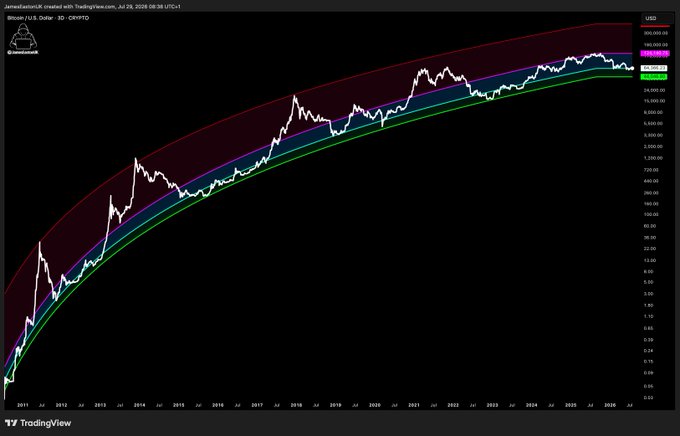Click the green price label on price axis
Viewport: 680px width, 436px height.
pos(654,76)
